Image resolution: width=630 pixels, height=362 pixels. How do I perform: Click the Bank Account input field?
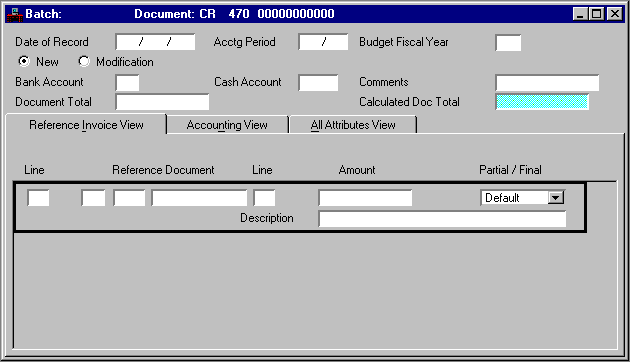coord(127,83)
